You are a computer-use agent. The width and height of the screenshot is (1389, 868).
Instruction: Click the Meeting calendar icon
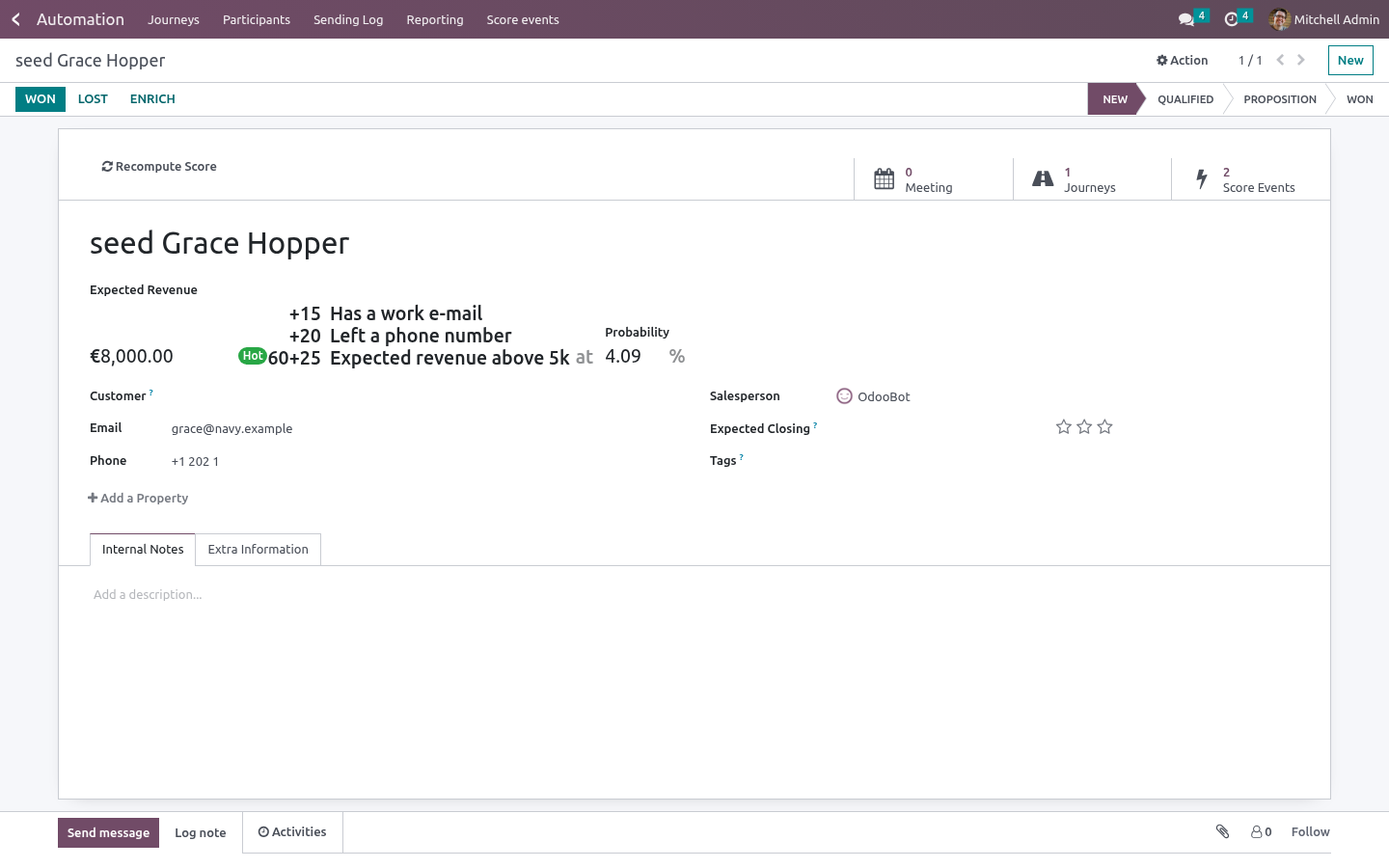(884, 179)
